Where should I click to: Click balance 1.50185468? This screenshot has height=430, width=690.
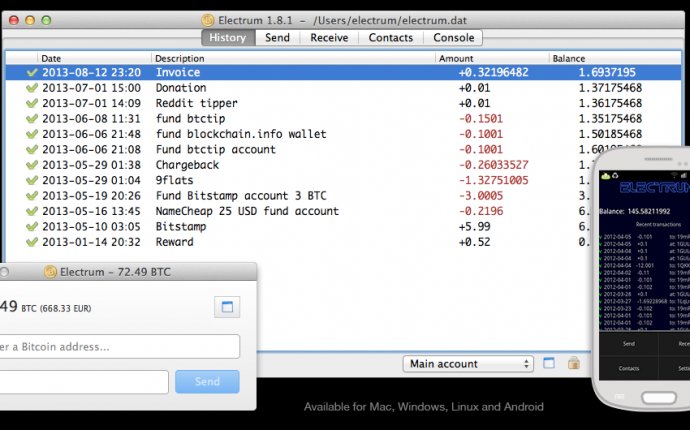610,134
